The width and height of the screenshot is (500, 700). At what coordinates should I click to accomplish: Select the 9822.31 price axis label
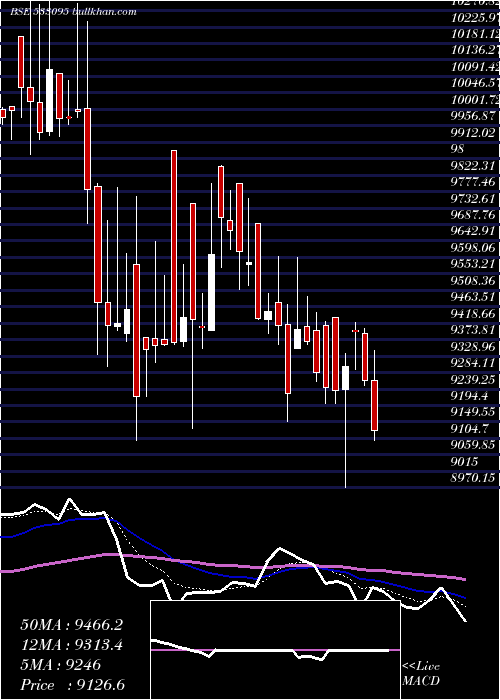click(x=474, y=166)
